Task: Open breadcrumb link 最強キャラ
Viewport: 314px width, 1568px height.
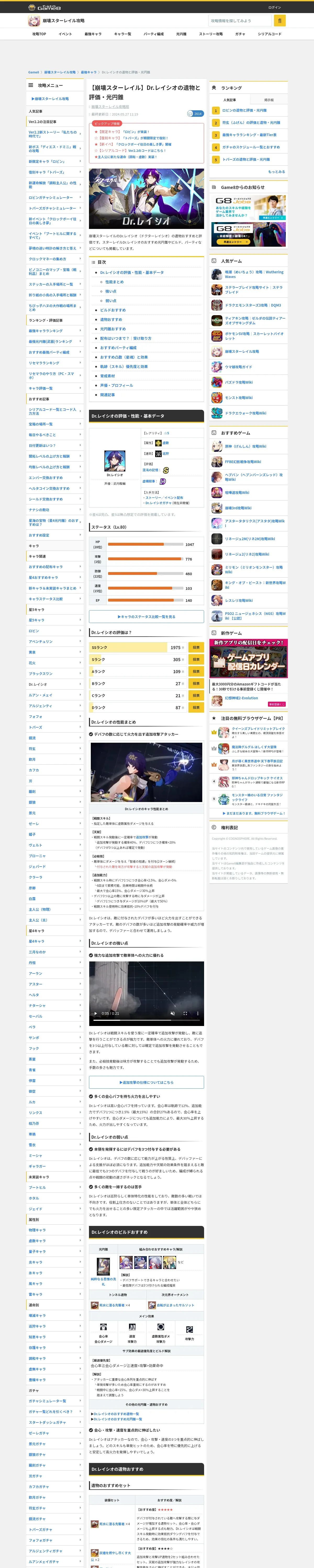Action: coord(88,72)
